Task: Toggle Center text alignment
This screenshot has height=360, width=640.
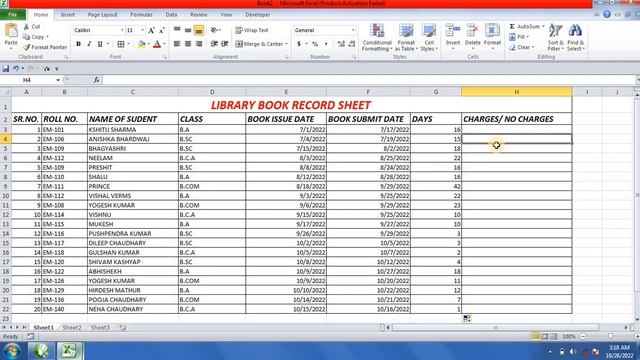Action: click(x=188, y=44)
